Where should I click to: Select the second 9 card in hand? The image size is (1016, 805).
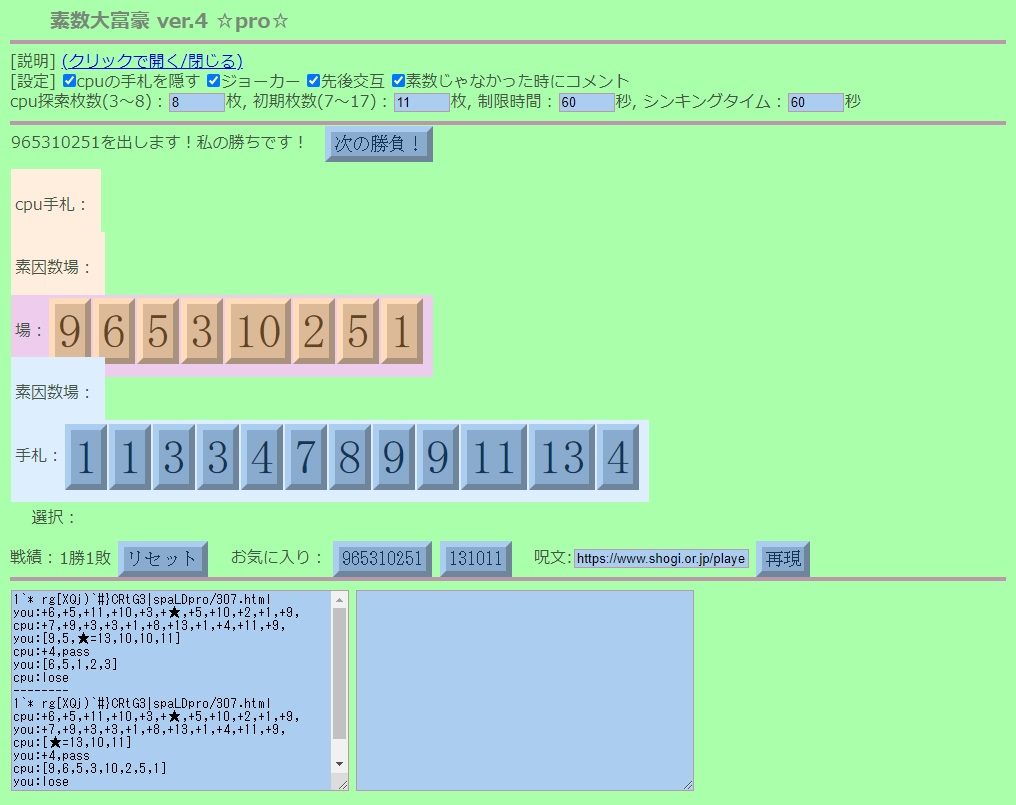437,457
